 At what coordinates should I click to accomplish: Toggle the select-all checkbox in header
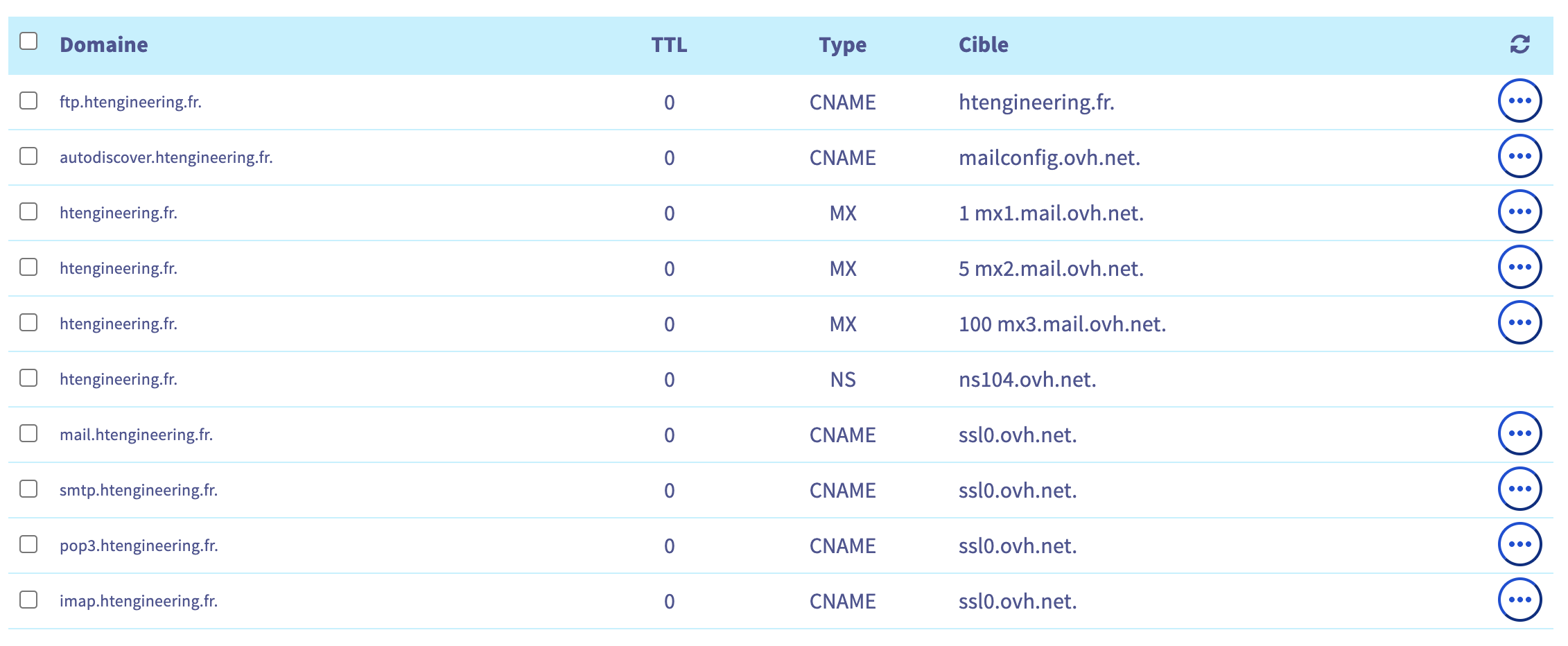click(28, 41)
